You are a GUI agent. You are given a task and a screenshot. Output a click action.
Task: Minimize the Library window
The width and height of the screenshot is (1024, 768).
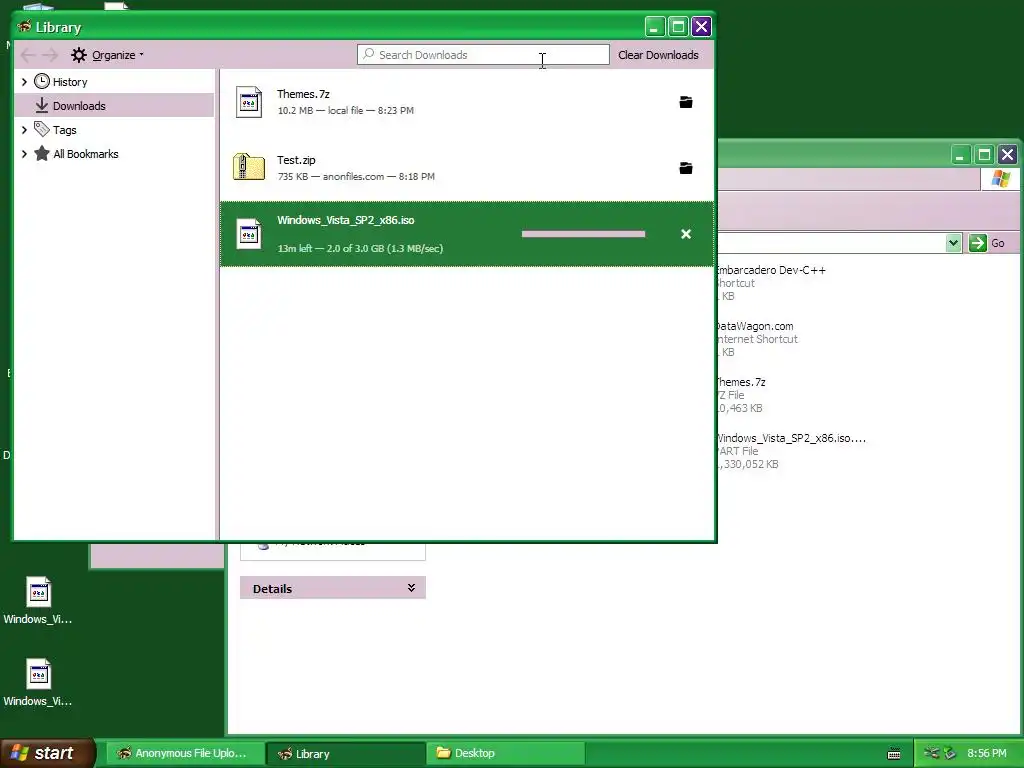point(654,27)
